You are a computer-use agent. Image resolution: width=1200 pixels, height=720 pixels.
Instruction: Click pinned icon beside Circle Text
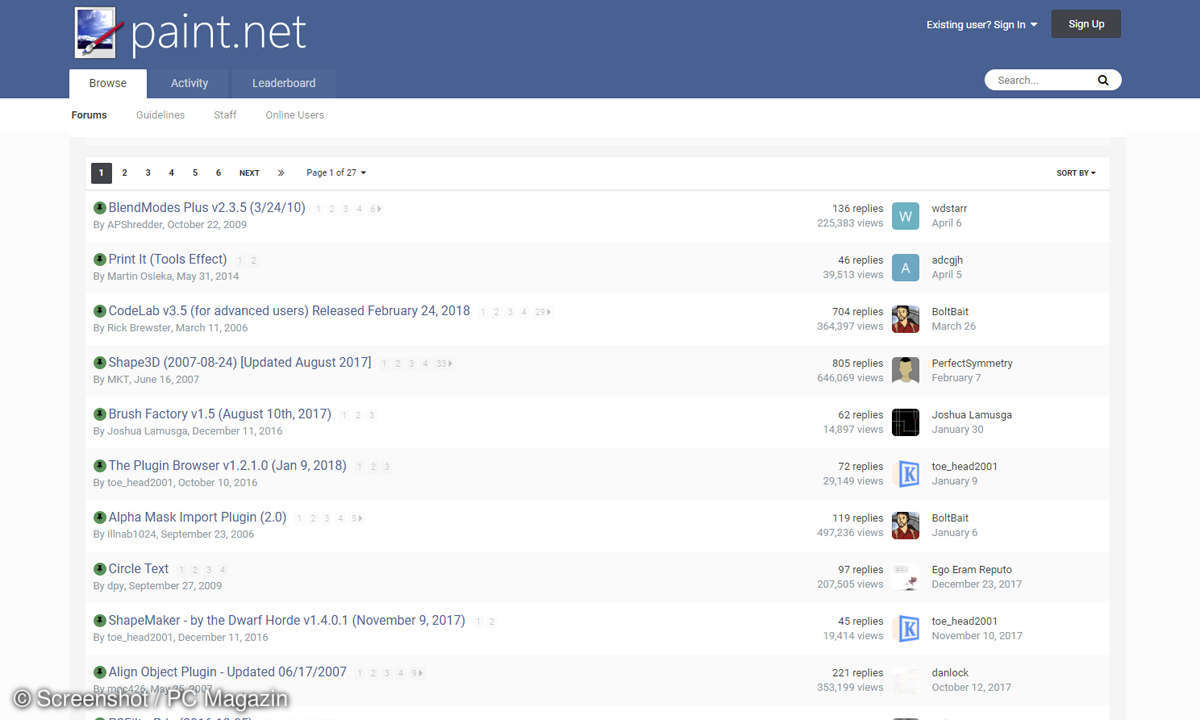pos(100,569)
